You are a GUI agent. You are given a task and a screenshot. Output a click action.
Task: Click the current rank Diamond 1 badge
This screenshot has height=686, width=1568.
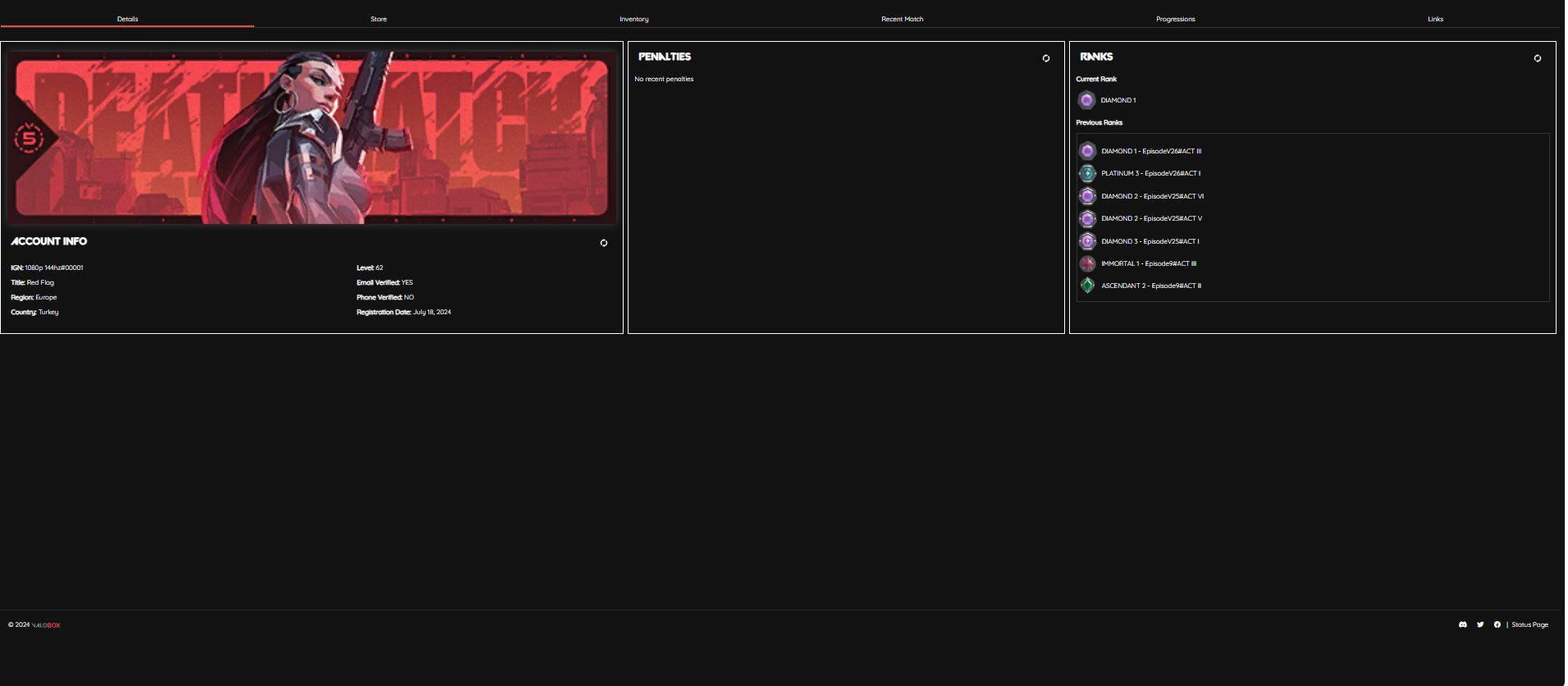1087,100
